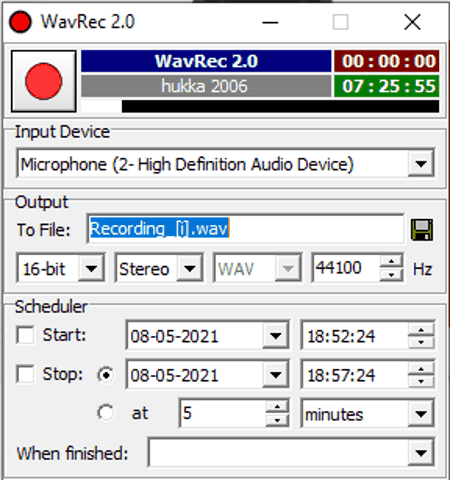This screenshot has height=480, width=450.
Task: Select the Stop date radio button
Action: pyautogui.click(x=106, y=375)
